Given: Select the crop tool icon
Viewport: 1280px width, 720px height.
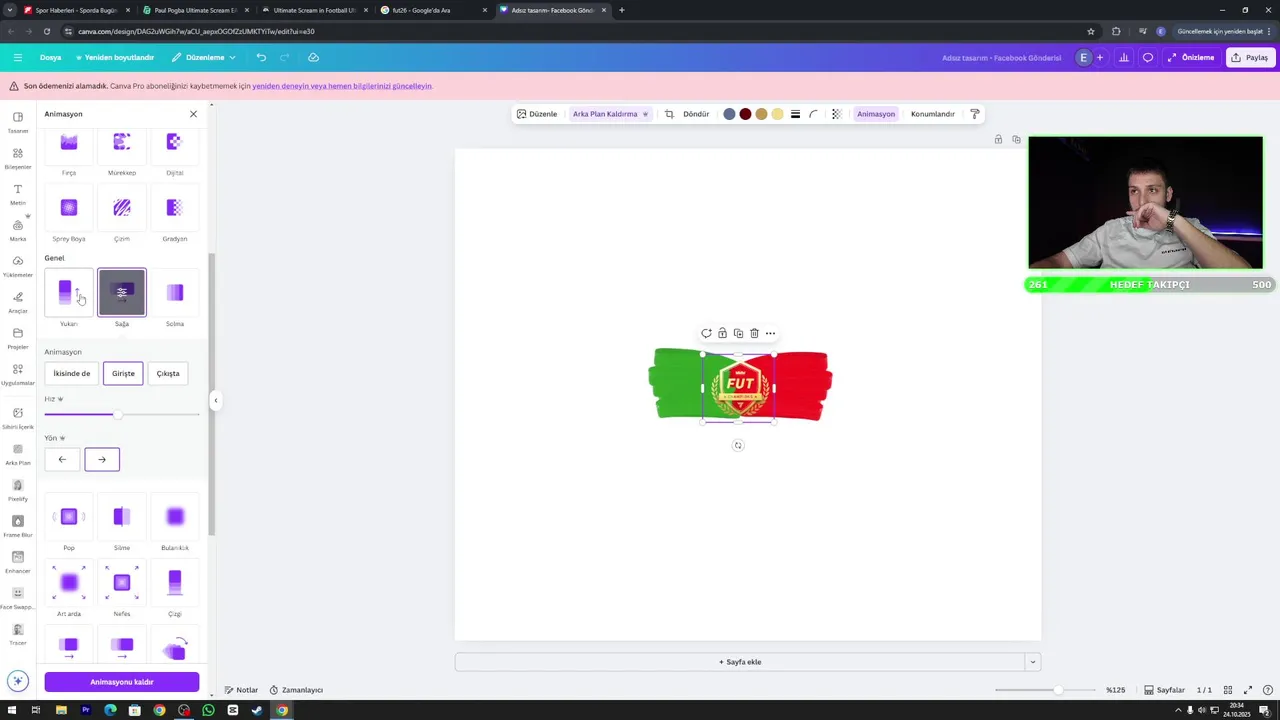Looking at the screenshot, I should (x=669, y=114).
